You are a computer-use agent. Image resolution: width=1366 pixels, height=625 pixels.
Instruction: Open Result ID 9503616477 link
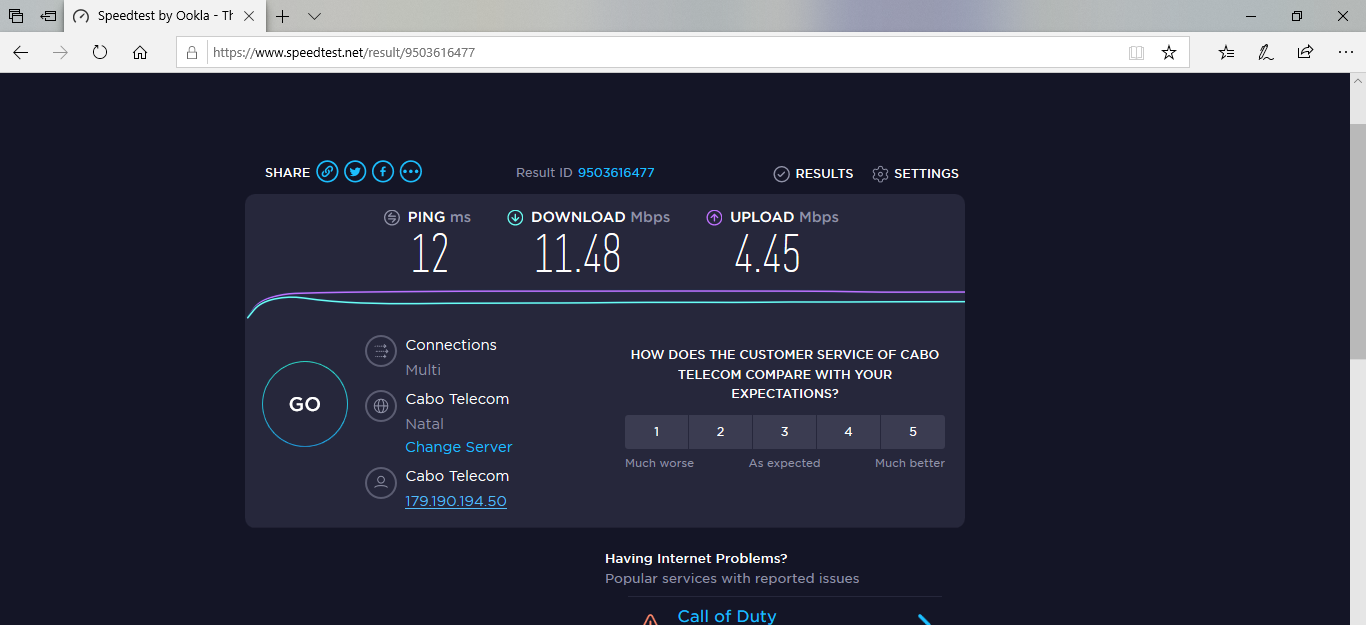pos(616,173)
